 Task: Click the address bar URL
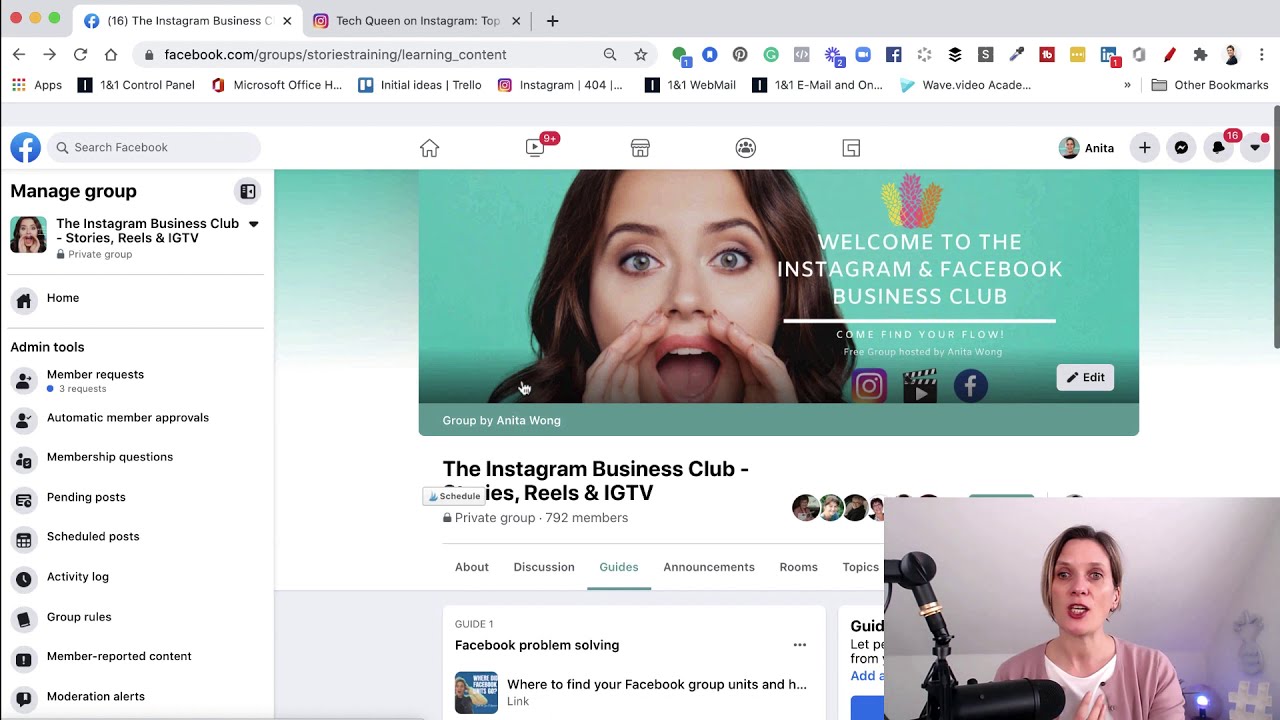335,55
